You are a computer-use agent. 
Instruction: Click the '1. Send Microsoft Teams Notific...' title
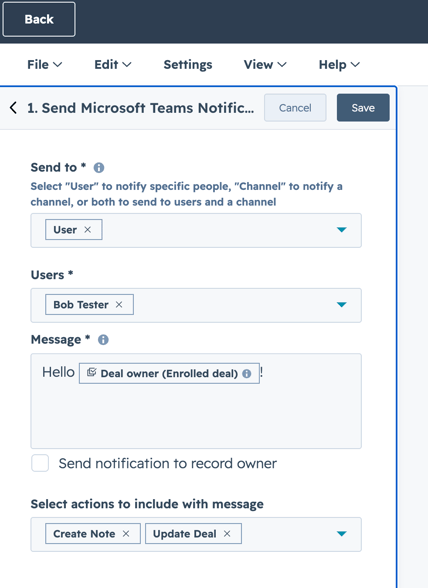pyautogui.click(x=141, y=108)
